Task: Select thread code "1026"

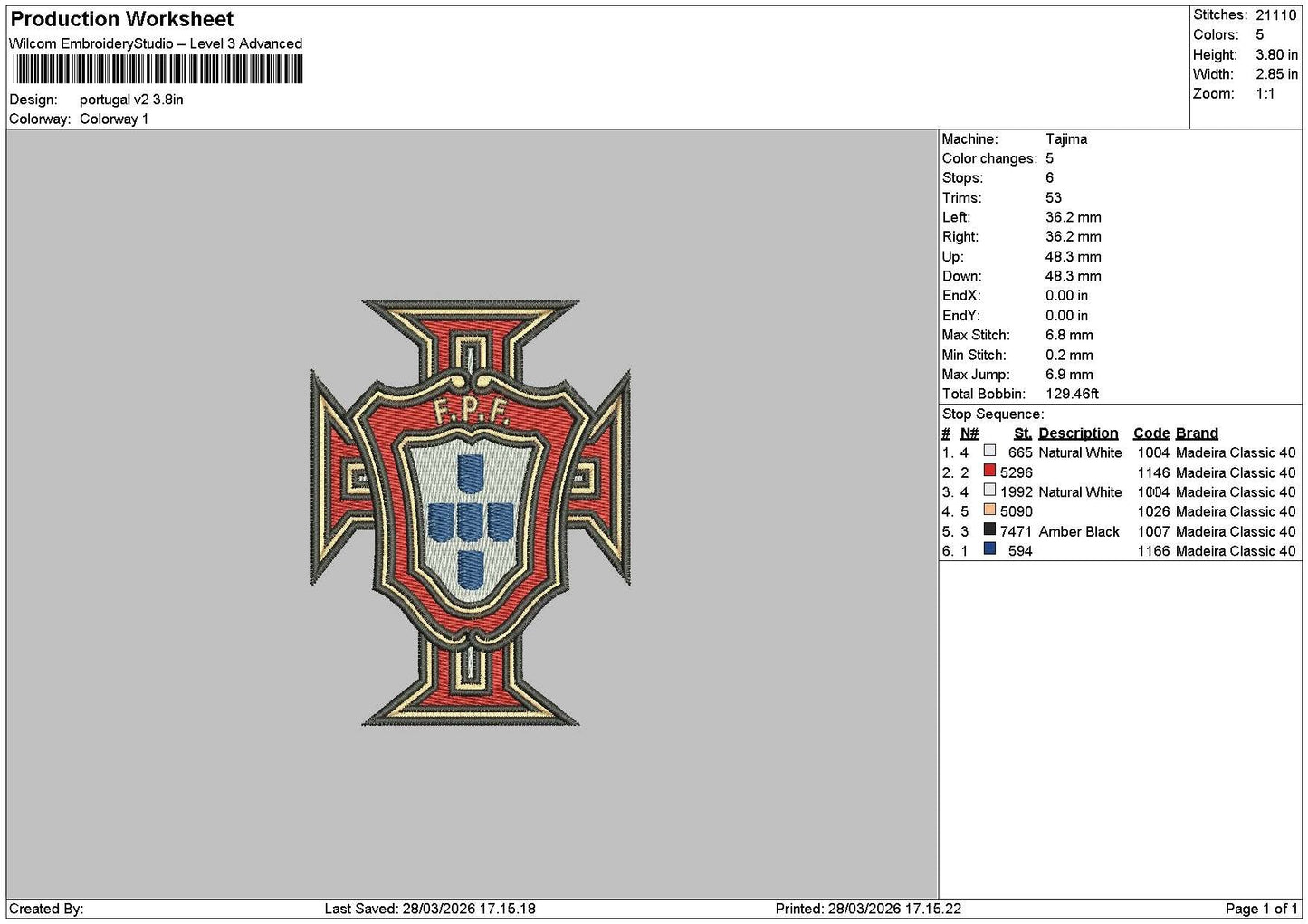Action: [1153, 511]
